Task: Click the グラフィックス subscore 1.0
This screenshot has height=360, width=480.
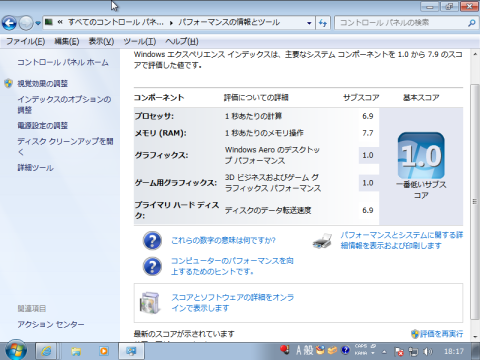Action: [x=368, y=155]
